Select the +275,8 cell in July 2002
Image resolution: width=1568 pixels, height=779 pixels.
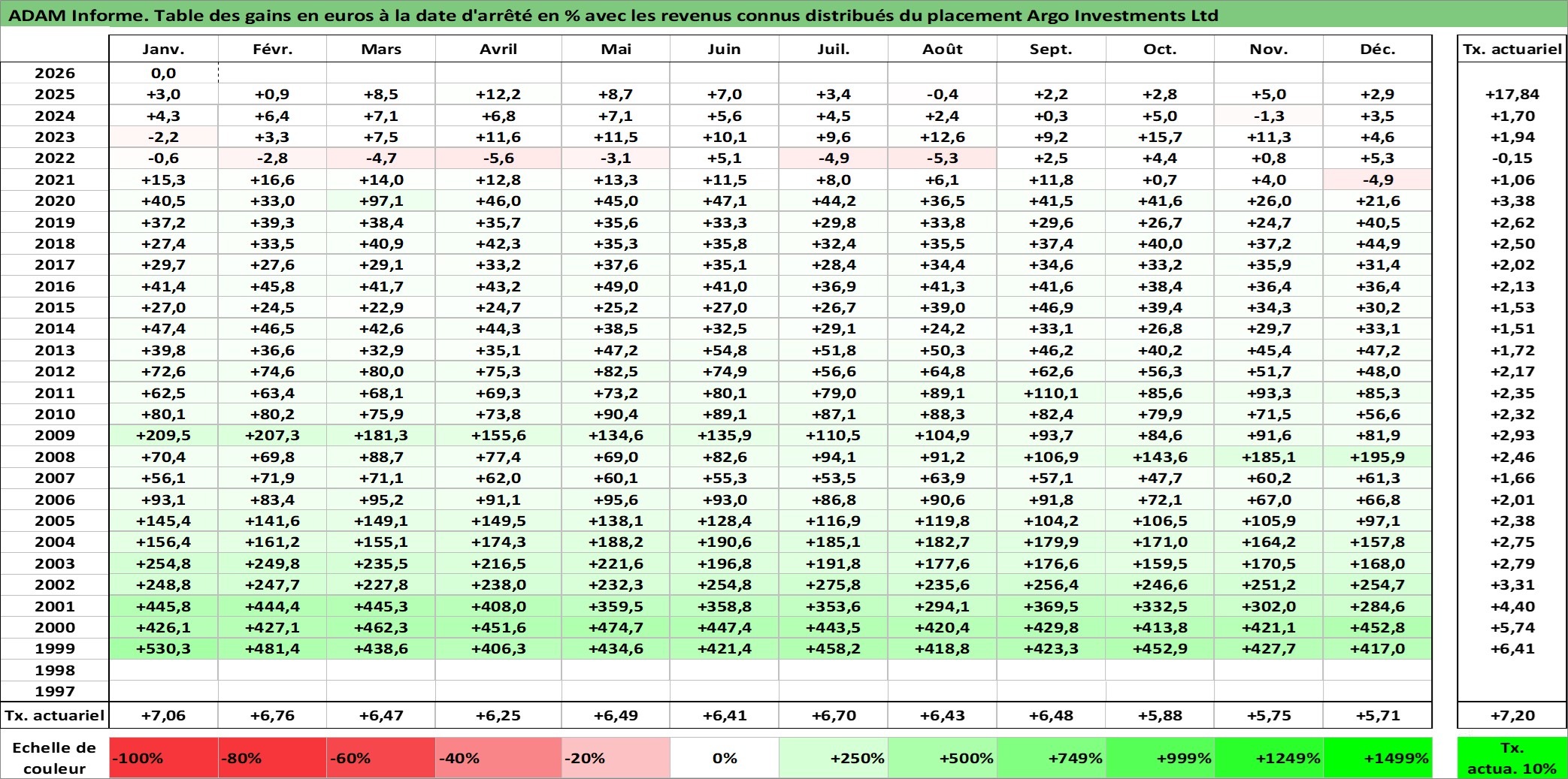coord(834,584)
